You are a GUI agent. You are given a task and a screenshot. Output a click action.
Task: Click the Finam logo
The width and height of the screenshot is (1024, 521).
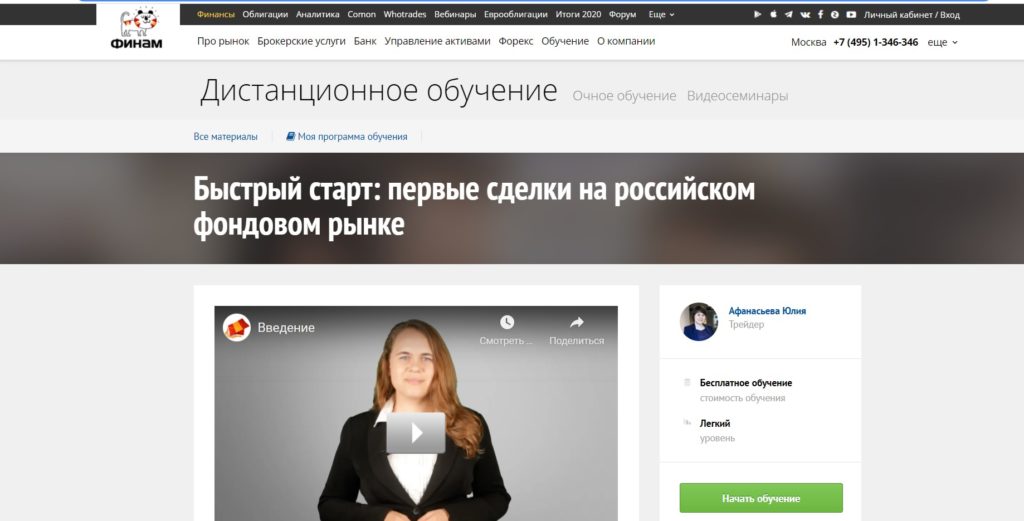pos(136,28)
